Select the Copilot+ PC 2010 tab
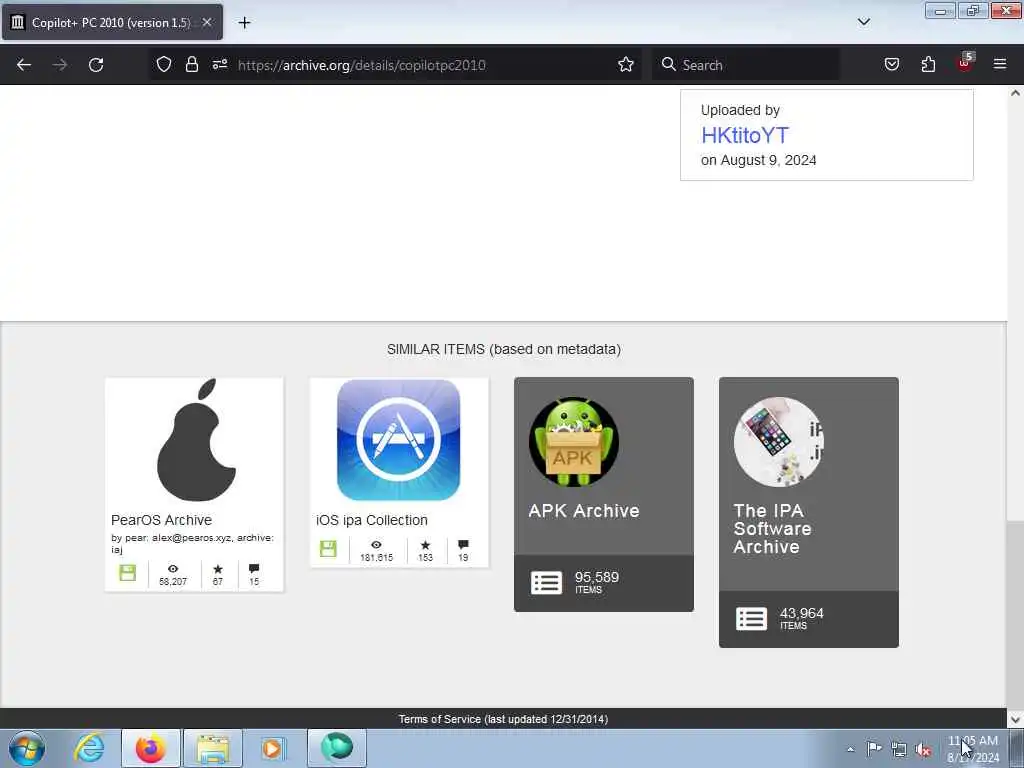Viewport: 1024px width, 768px height. click(112, 22)
